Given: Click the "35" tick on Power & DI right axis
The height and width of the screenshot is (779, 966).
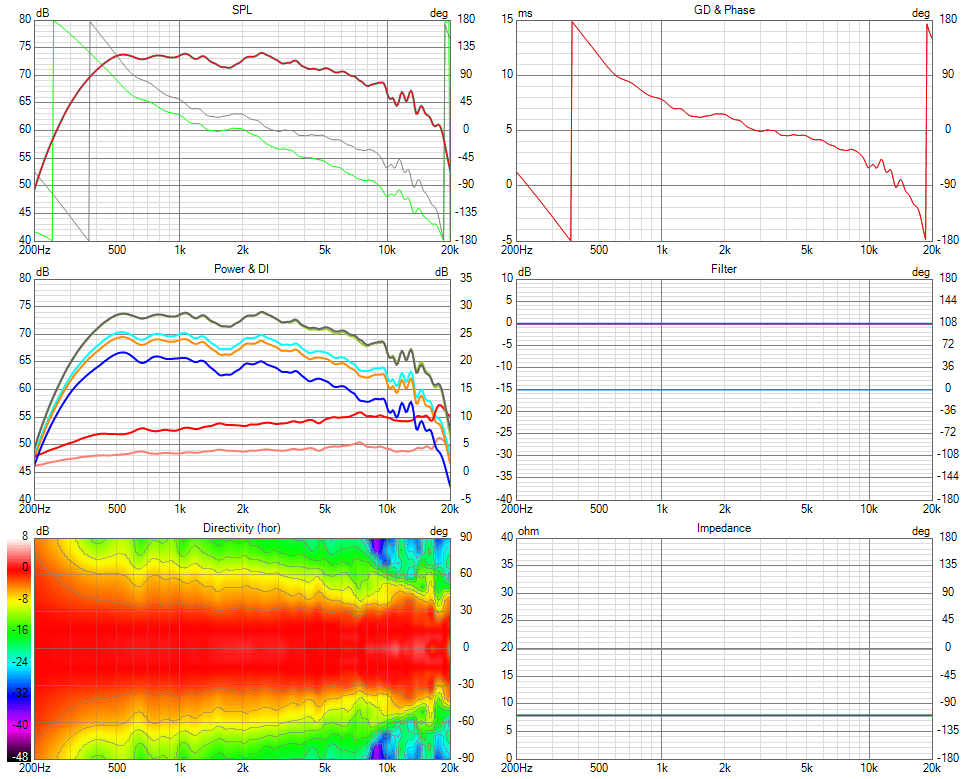Looking at the screenshot, I should [x=466, y=278].
